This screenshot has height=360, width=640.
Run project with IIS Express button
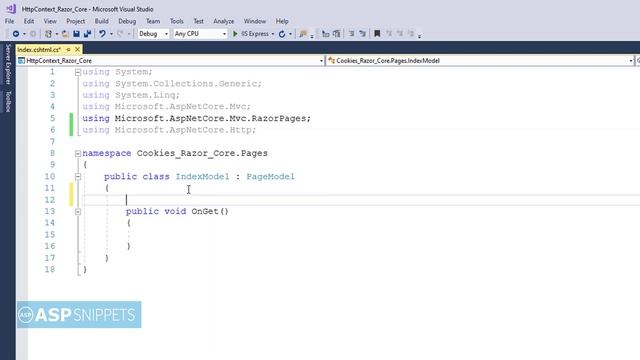click(255, 34)
